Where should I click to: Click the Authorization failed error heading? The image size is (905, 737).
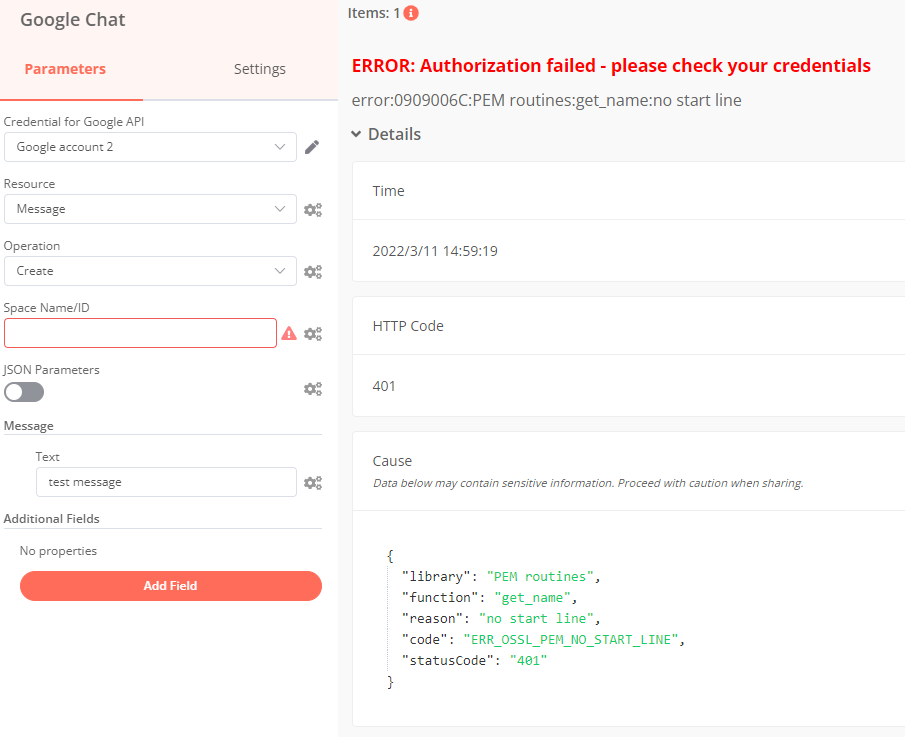point(611,66)
